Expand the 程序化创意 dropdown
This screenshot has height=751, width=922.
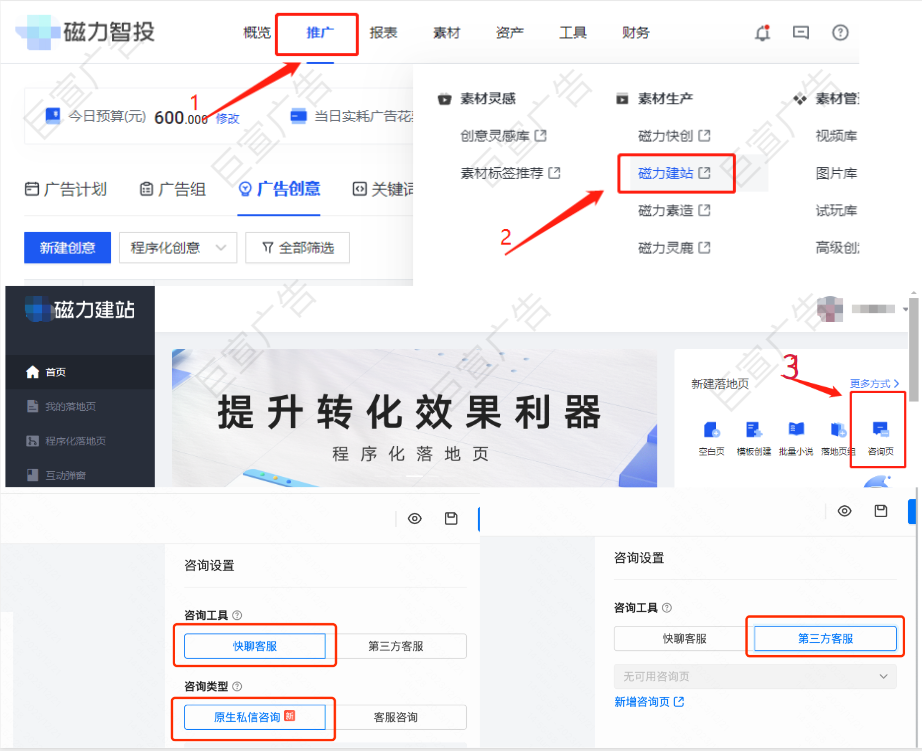pos(177,247)
